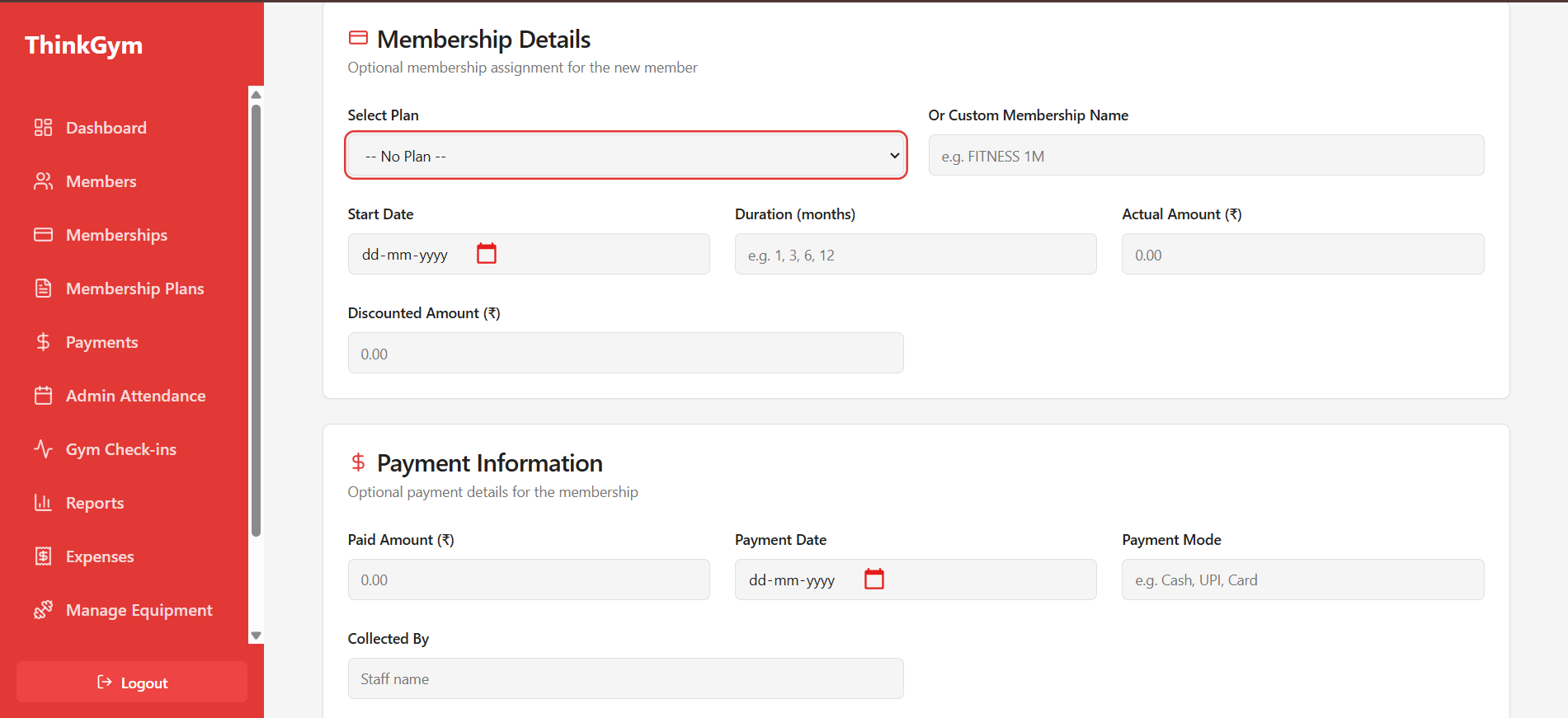Click the Payments dollar sign icon

coord(43,342)
